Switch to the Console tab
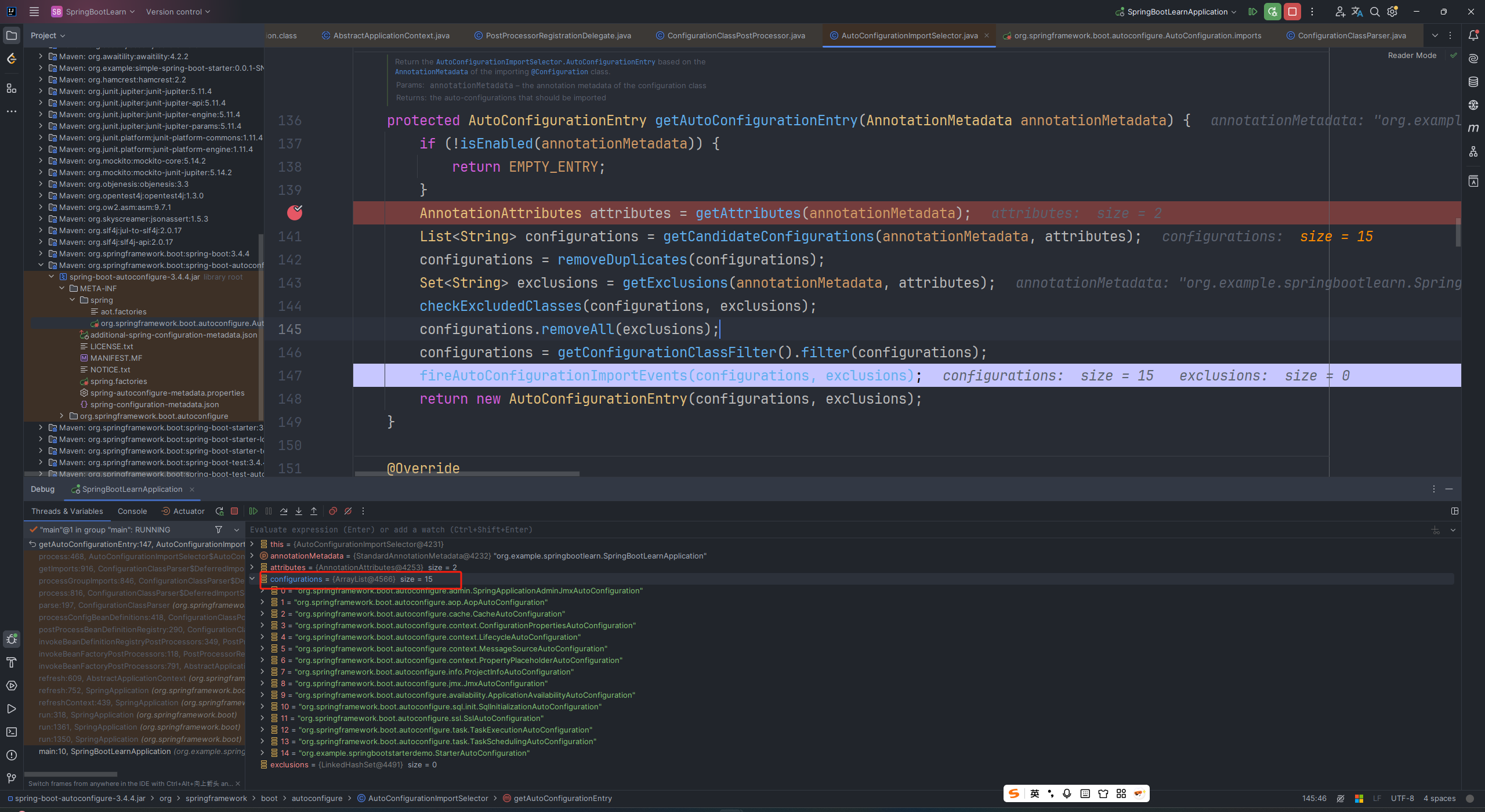 [x=132, y=511]
